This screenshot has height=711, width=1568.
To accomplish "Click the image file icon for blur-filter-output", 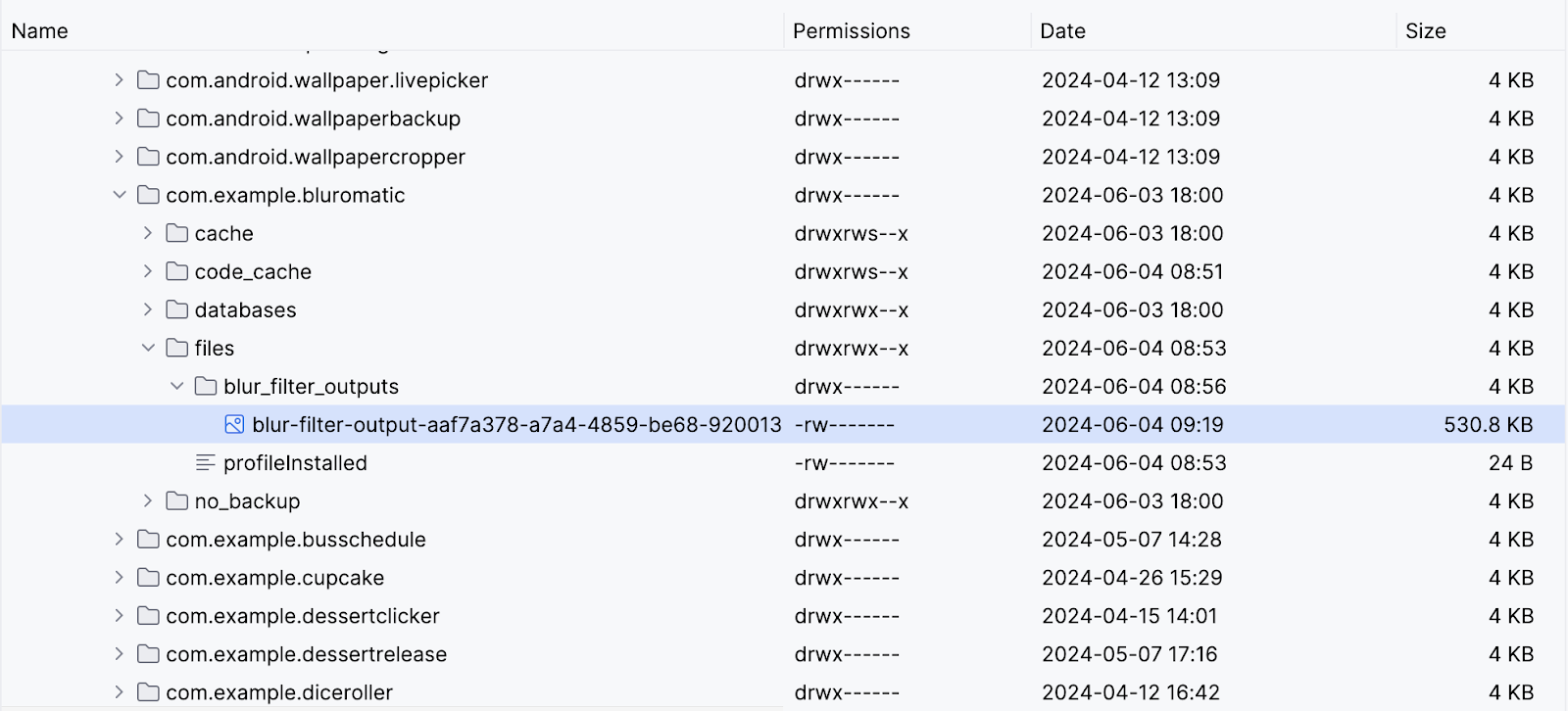I will [x=234, y=424].
